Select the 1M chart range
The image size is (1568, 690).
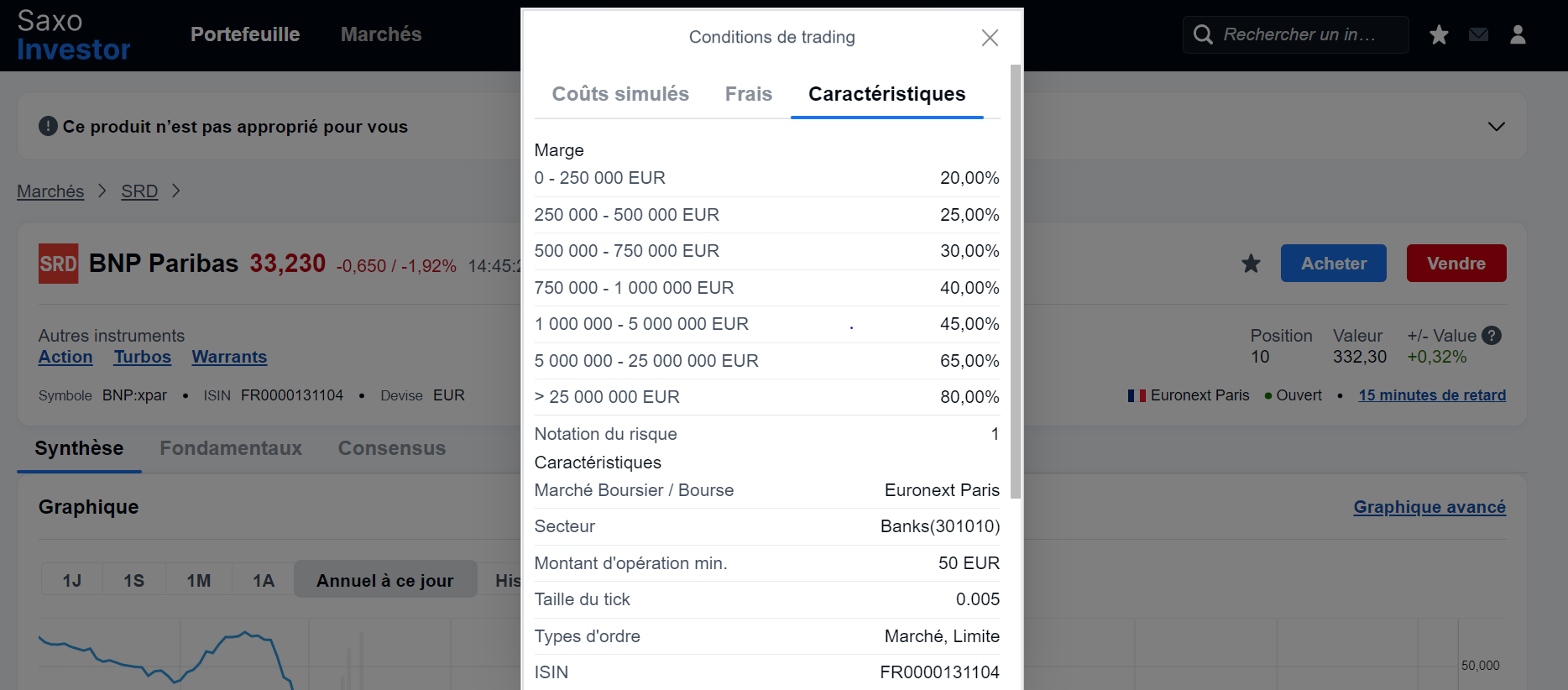click(199, 581)
